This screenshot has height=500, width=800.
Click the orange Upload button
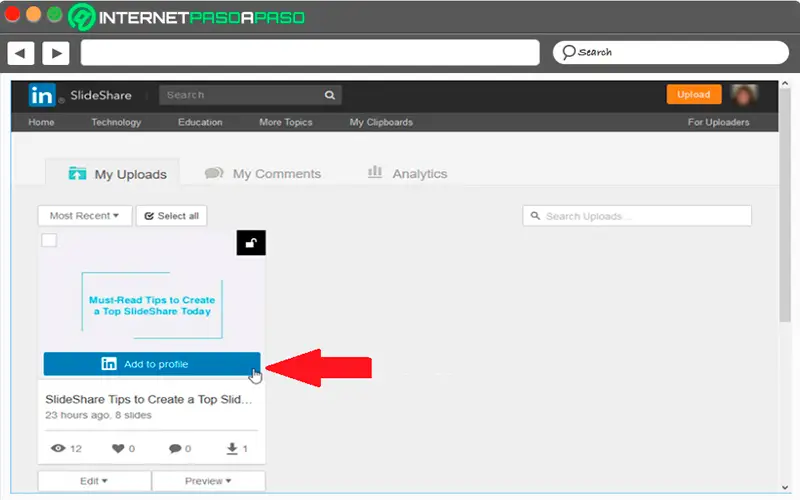[x=694, y=94]
